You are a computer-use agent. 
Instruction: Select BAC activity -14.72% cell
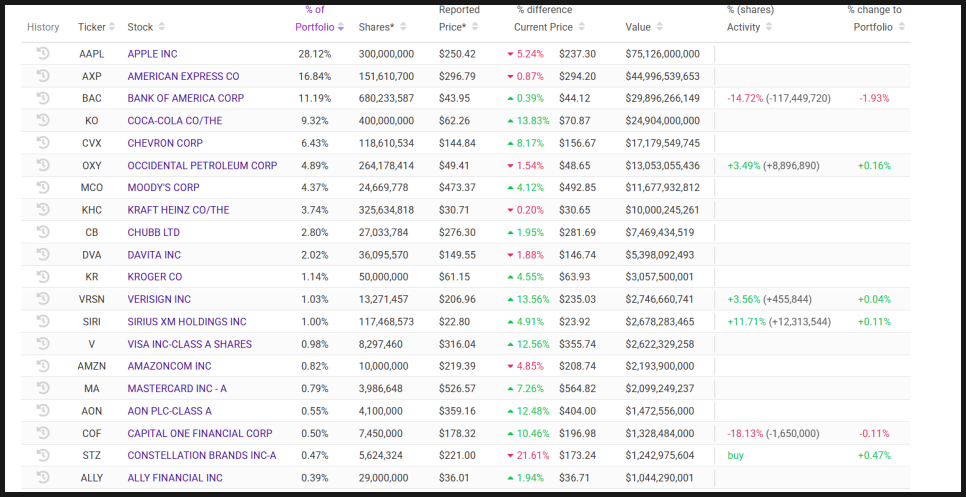[779, 99]
